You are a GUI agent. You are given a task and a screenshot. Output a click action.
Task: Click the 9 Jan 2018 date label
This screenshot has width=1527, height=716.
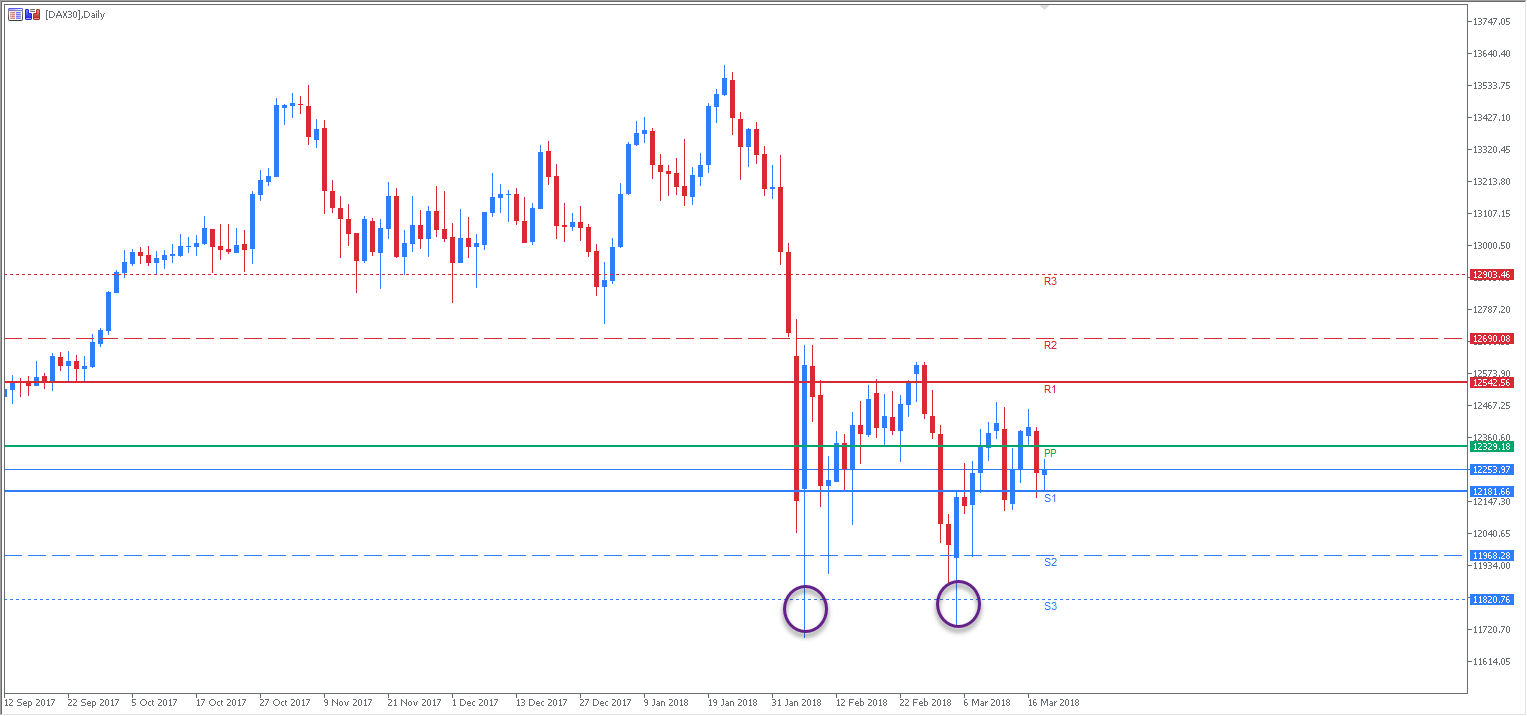tap(666, 703)
